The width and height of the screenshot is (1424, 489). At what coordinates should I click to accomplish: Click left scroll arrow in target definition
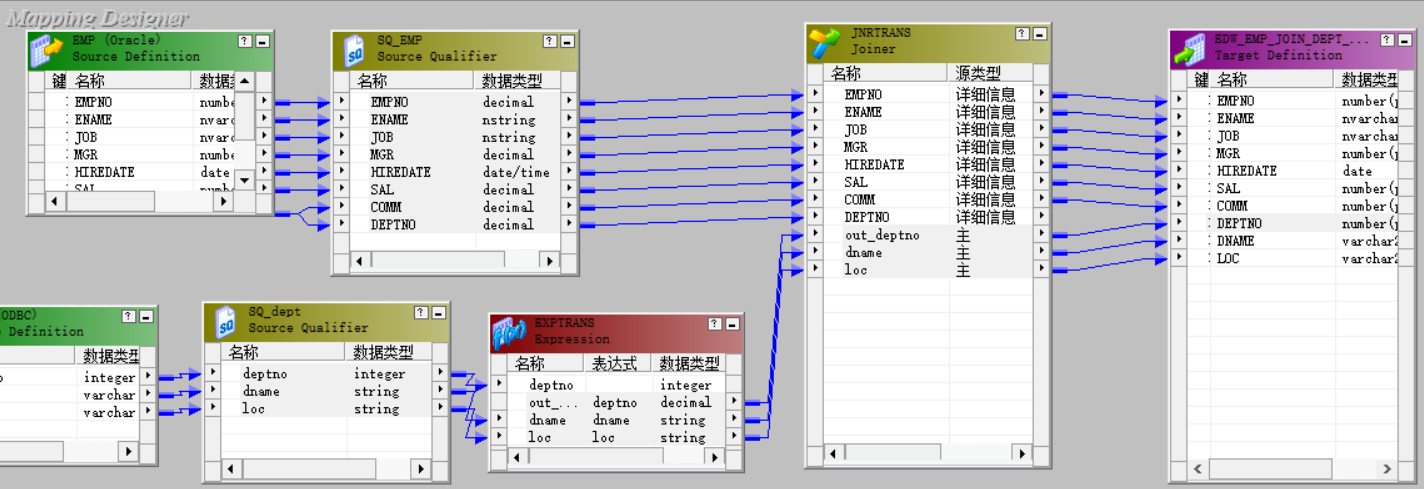point(1198,469)
